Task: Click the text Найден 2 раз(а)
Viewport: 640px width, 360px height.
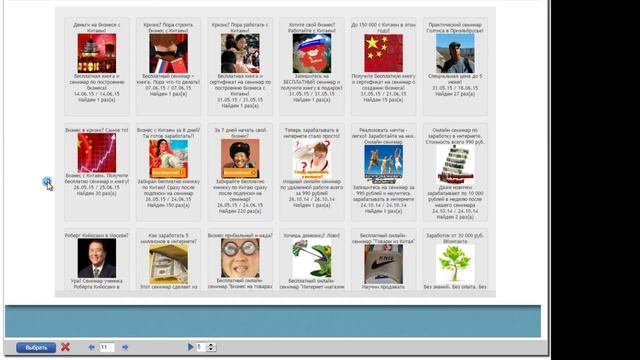Action: pyautogui.click(x=455, y=217)
